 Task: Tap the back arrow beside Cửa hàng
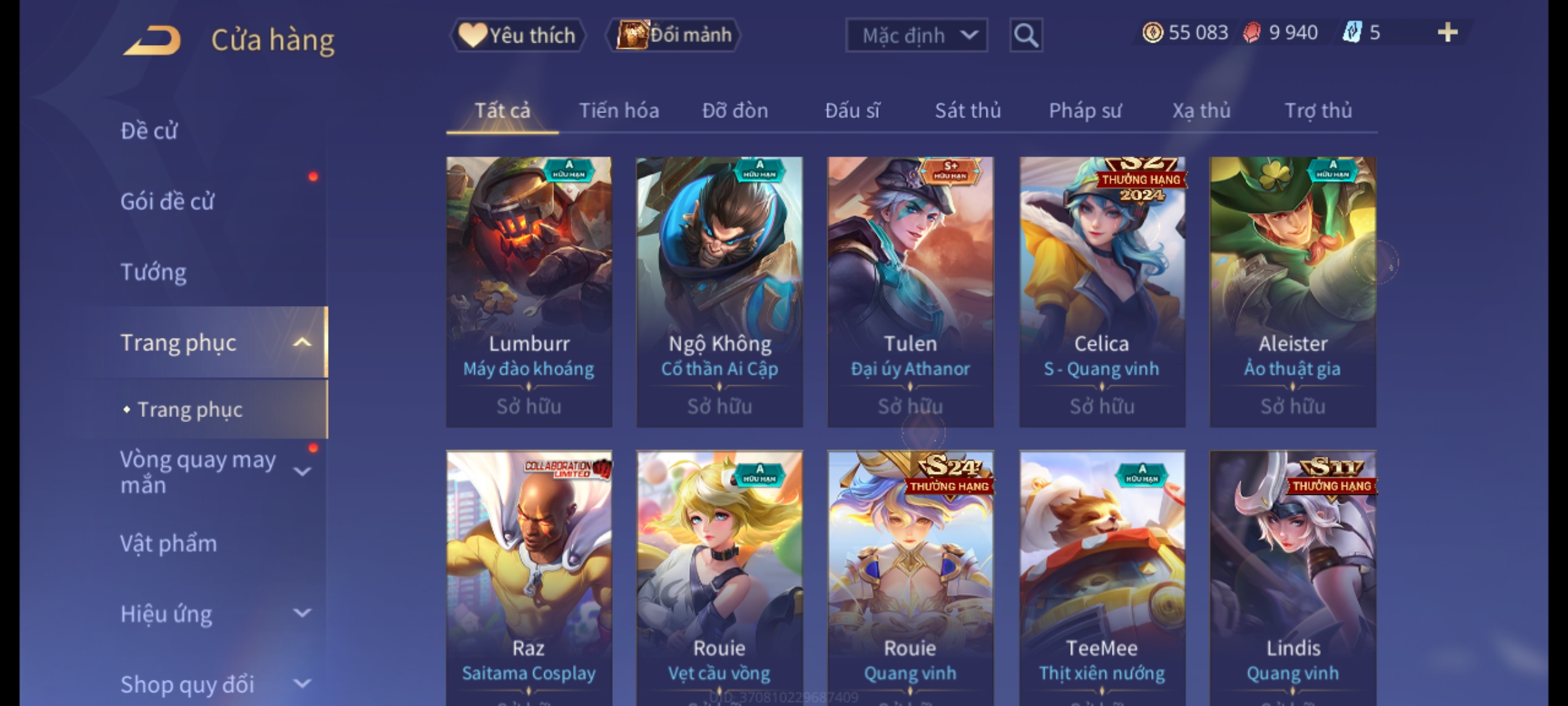(152, 40)
